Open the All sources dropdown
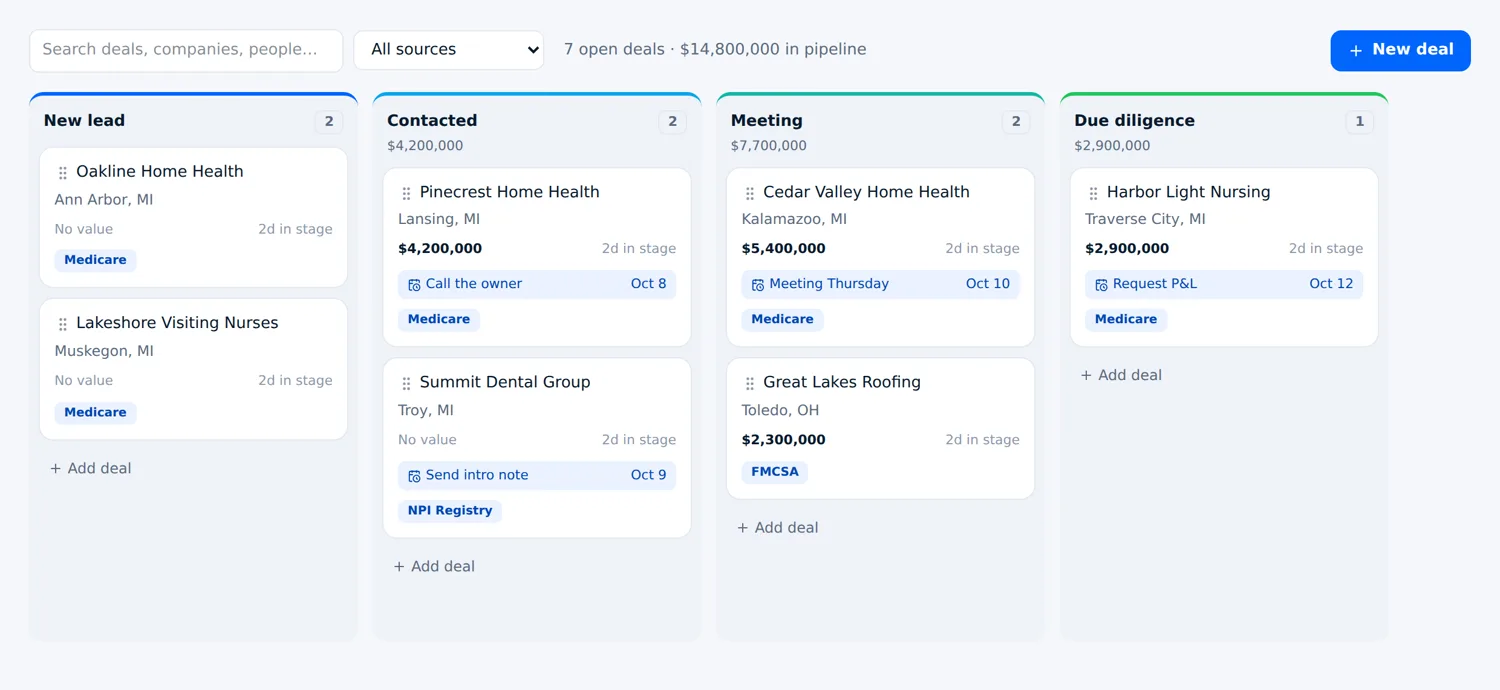 [449, 50]
